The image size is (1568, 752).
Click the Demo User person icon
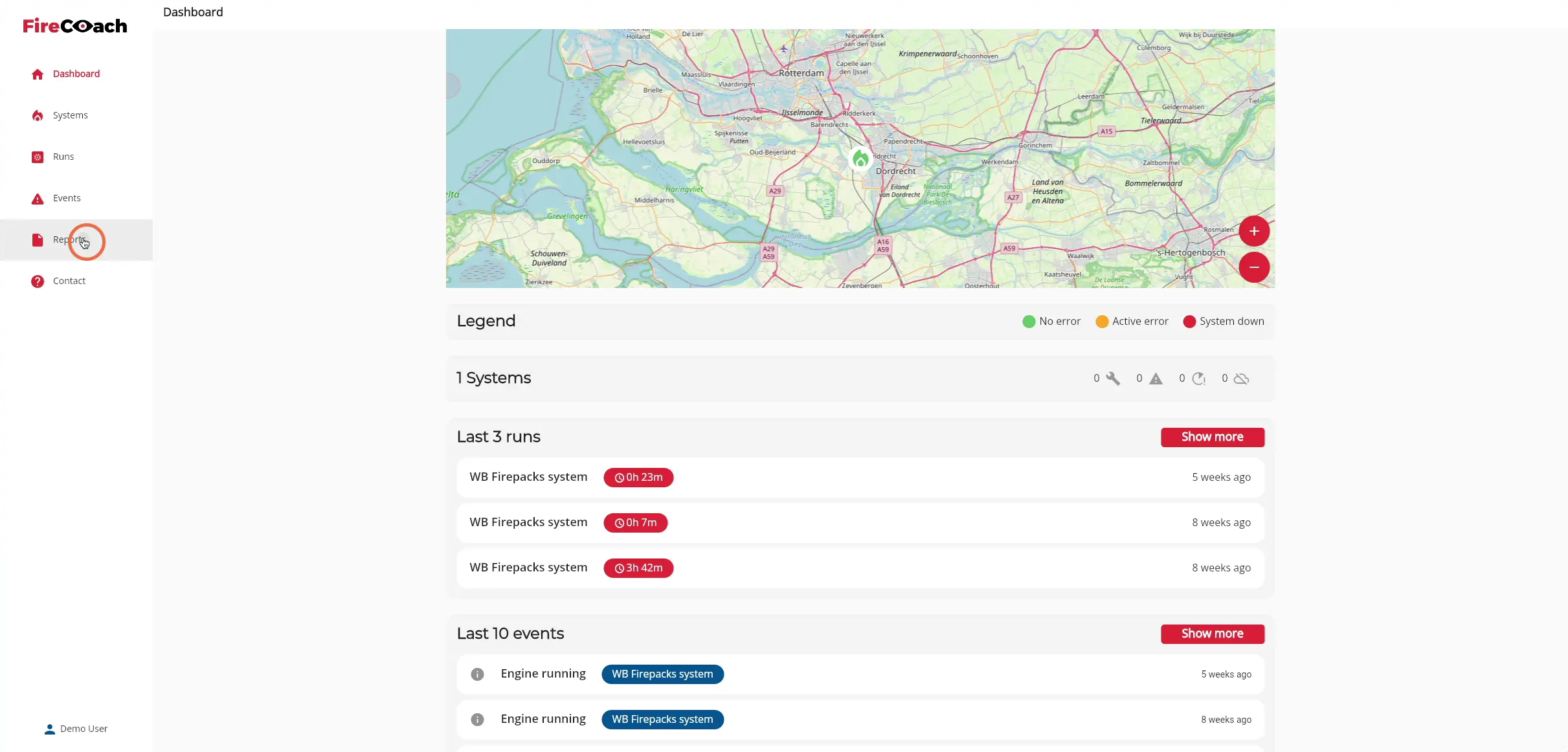(50, 729)
